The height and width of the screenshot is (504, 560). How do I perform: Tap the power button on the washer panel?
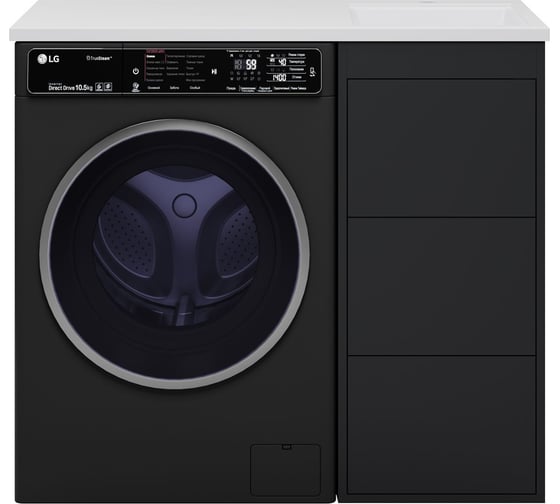(x=136, y=71)
